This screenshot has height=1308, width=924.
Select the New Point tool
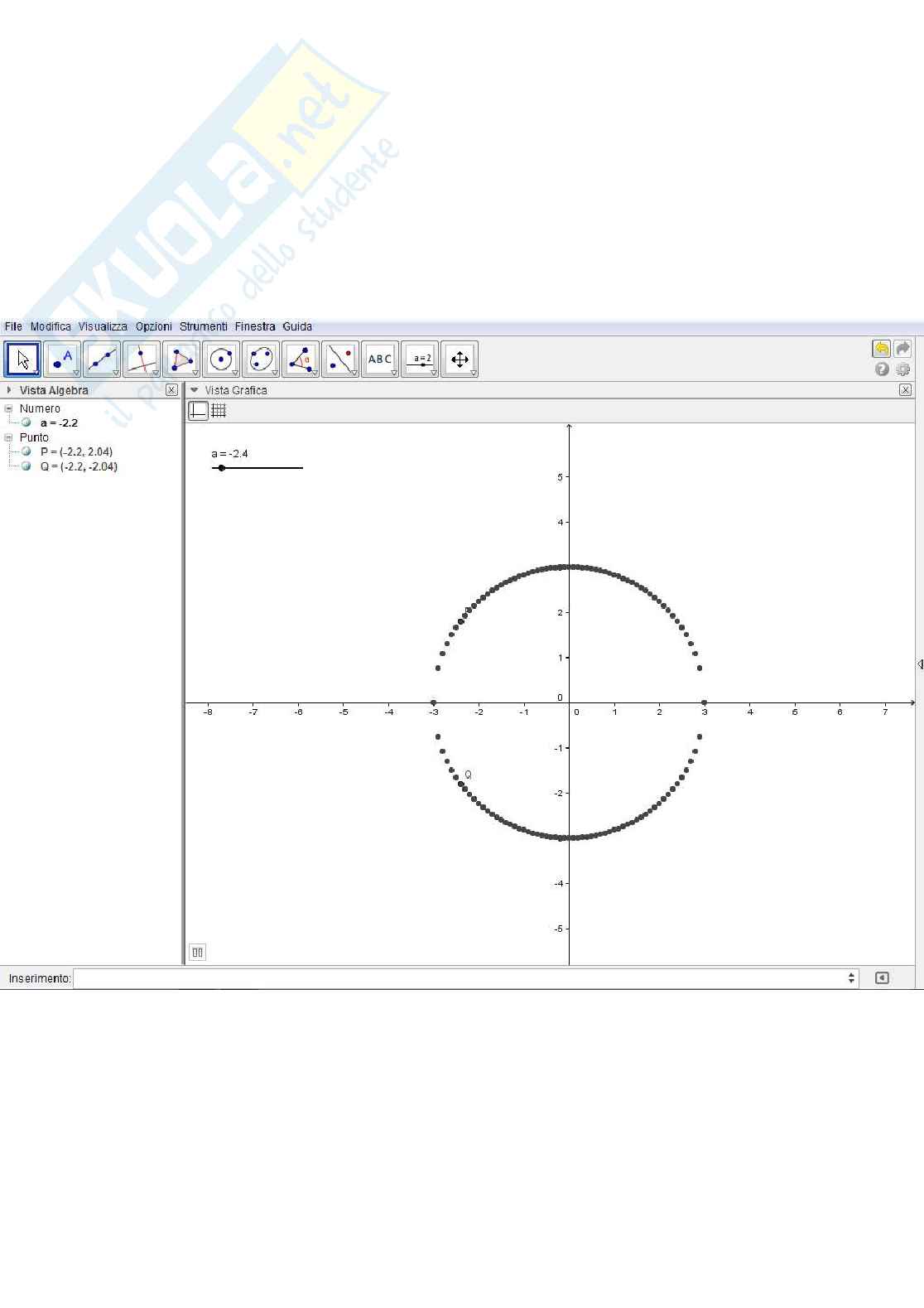(x=62, y=360)
